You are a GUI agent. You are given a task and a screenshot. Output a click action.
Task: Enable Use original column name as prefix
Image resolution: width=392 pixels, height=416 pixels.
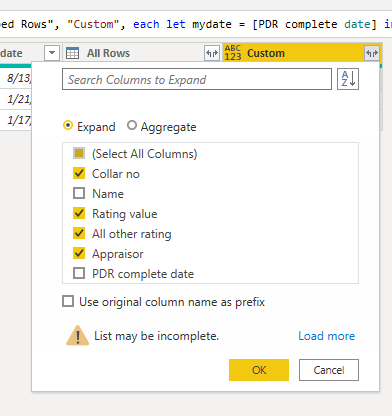click(x=68, y=301)
